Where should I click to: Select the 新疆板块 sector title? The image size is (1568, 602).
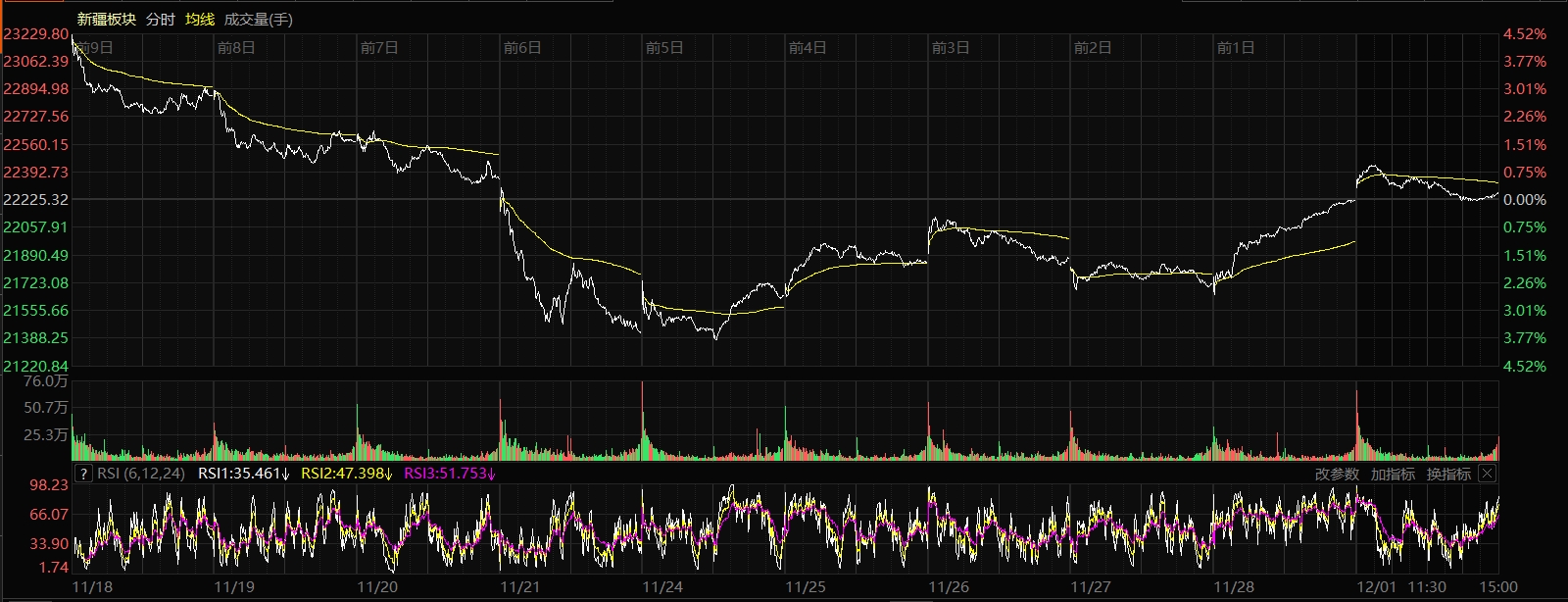(x=106, y=20)
